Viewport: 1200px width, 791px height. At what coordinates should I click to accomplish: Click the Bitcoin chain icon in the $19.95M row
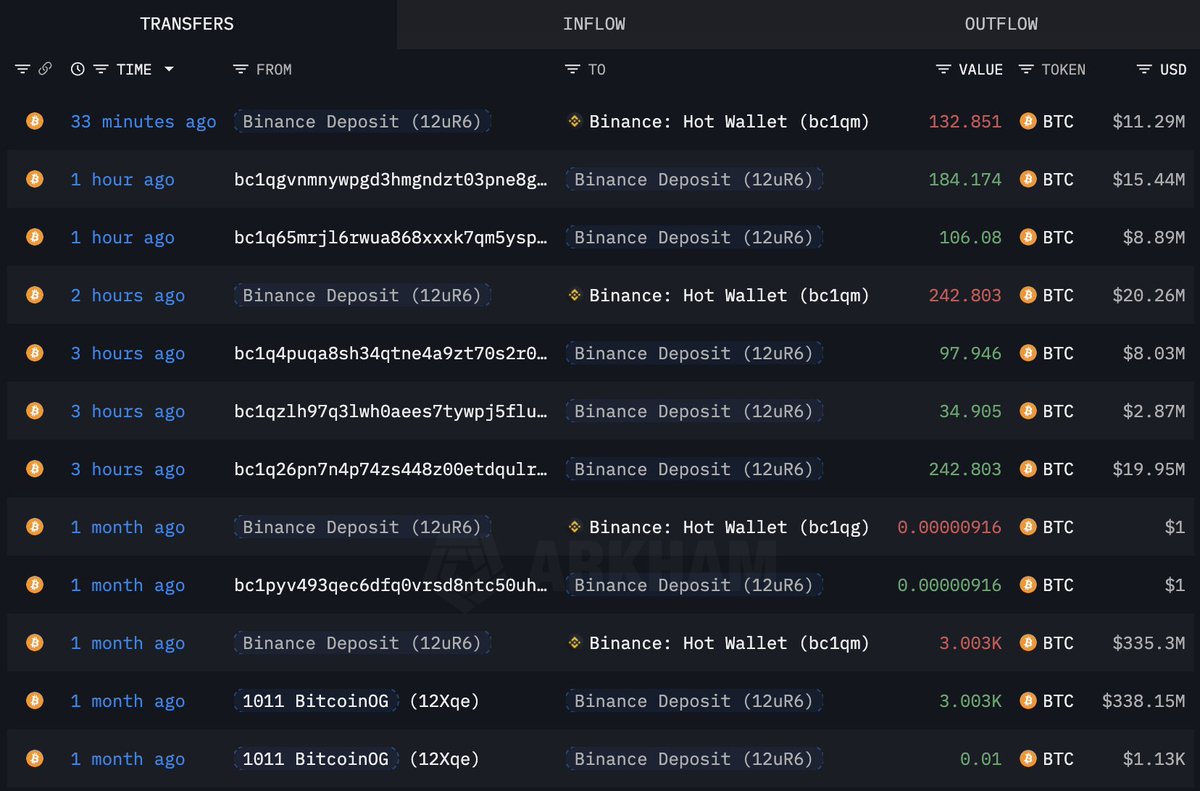(35, 469)
